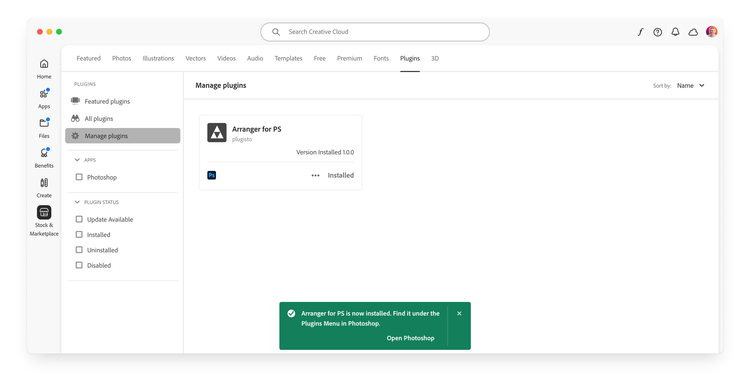The image size is (750, 389).
Task: Check the Update Available filter
Action: point(79,219)
